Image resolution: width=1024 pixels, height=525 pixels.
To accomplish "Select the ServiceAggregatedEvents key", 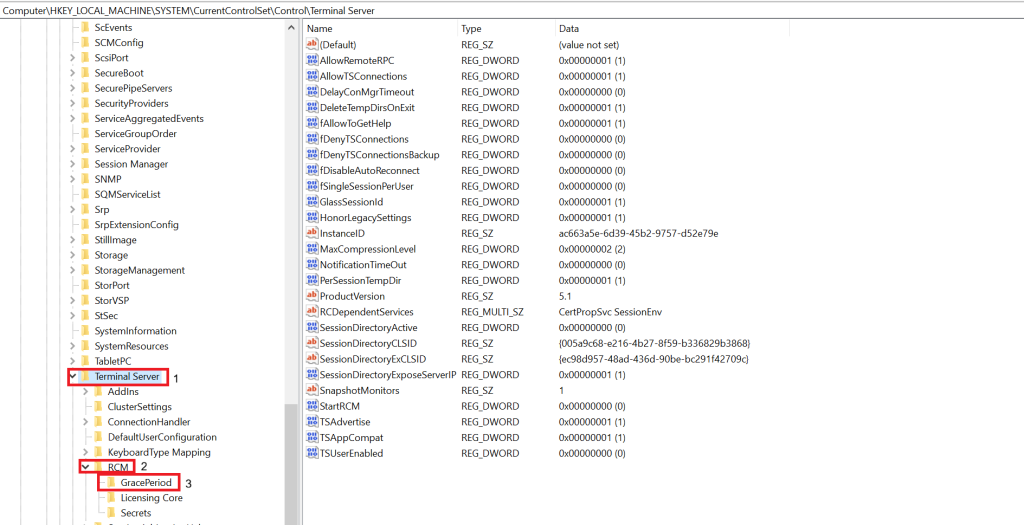I will pos(149,118).
